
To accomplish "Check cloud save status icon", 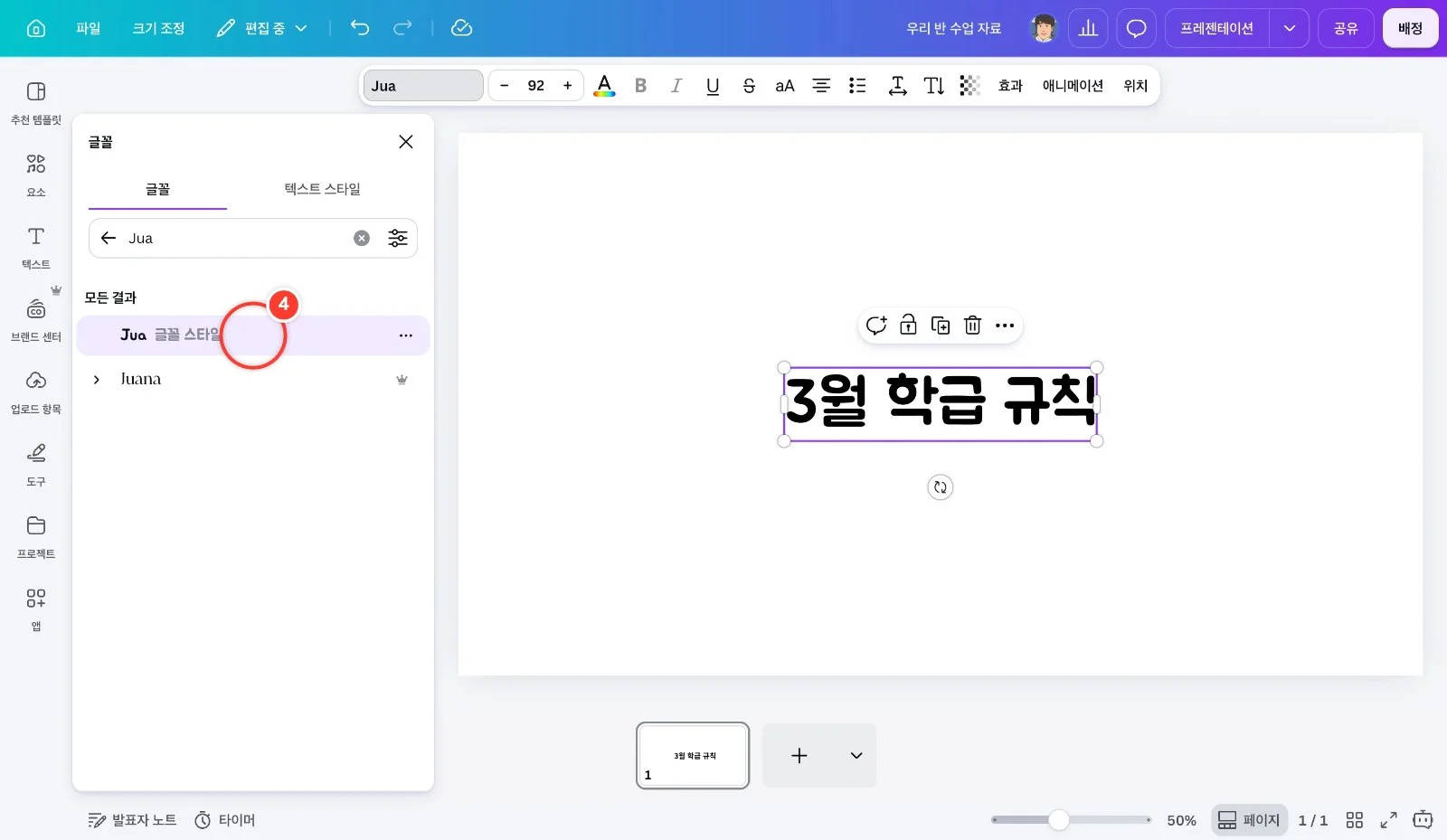I will click(461, 28).
